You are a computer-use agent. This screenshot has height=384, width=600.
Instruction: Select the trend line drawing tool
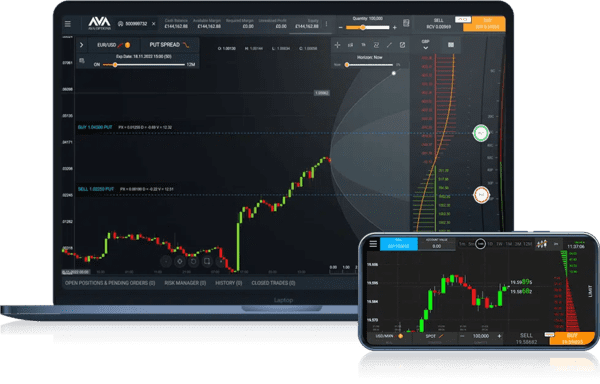[x=389, y=45]
